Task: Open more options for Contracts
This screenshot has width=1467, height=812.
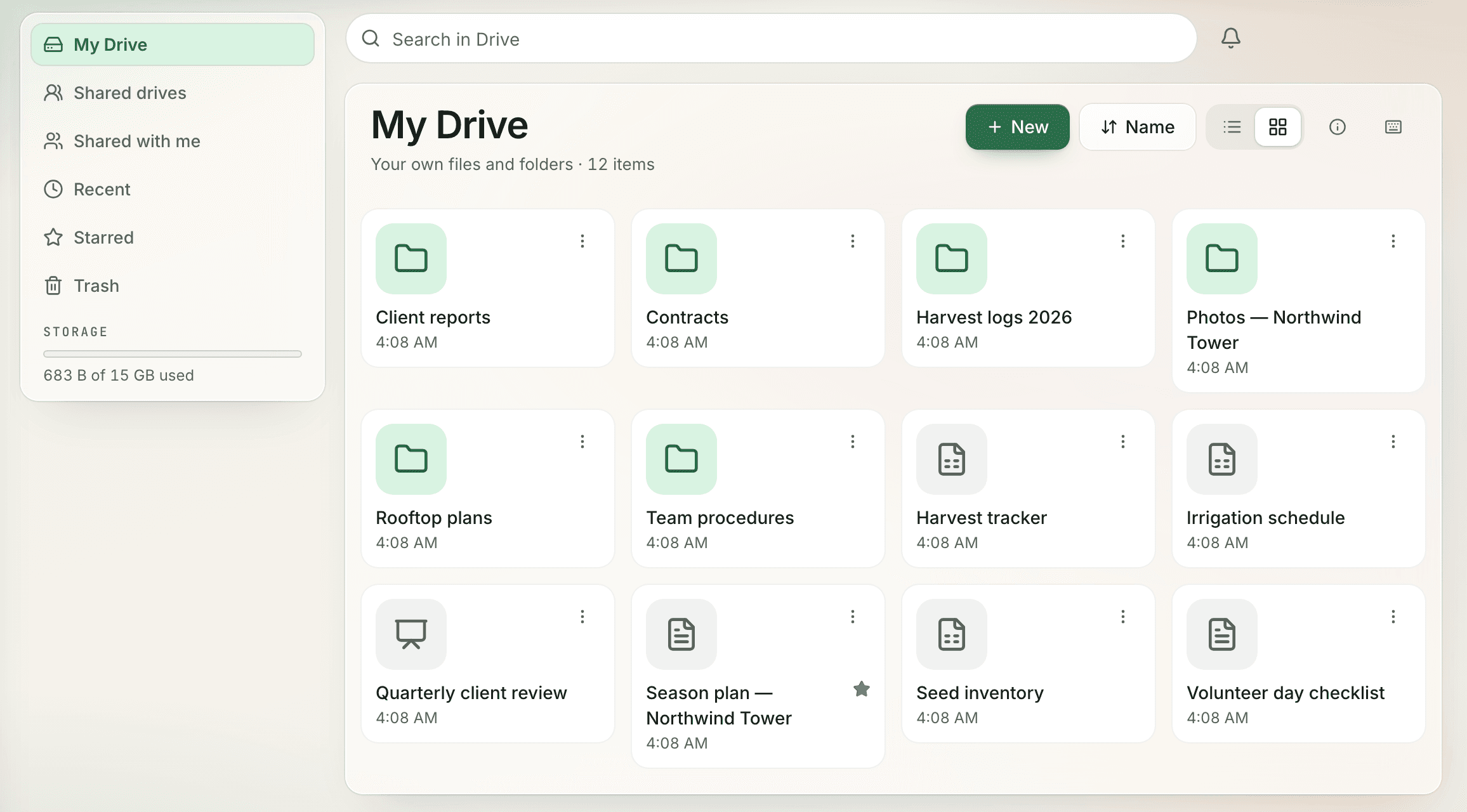Action: [x=852, y=241]
